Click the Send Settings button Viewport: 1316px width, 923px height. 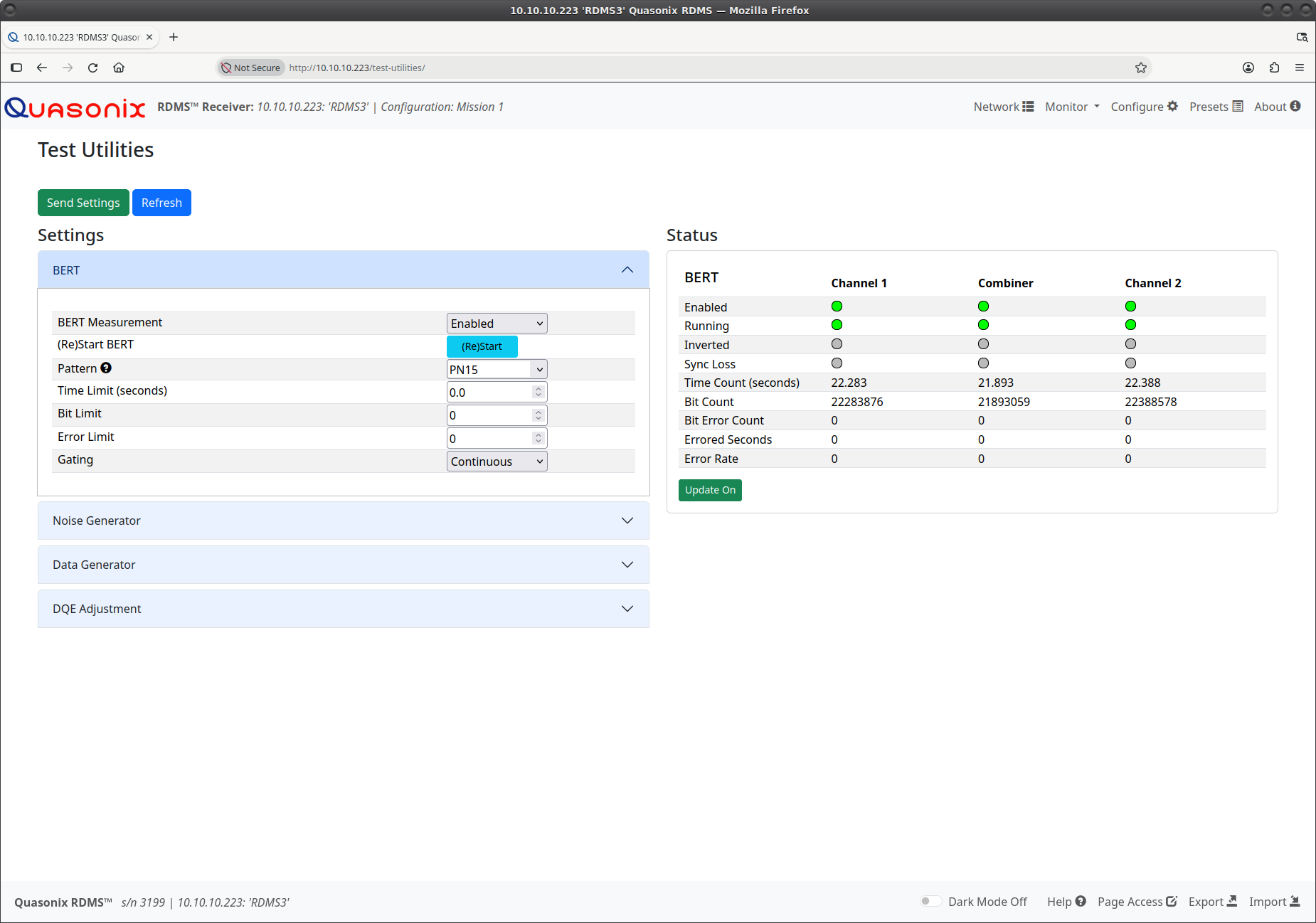pos(83,203)
